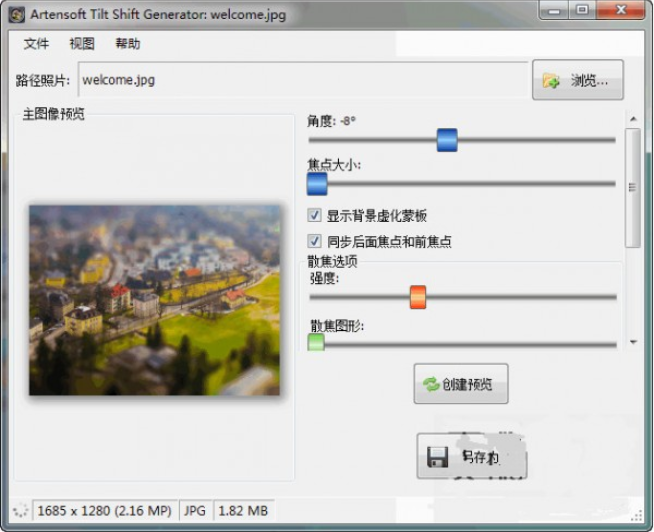
Task: Click the Artensoft app icon in title bar
Action: tap(17, 15)
